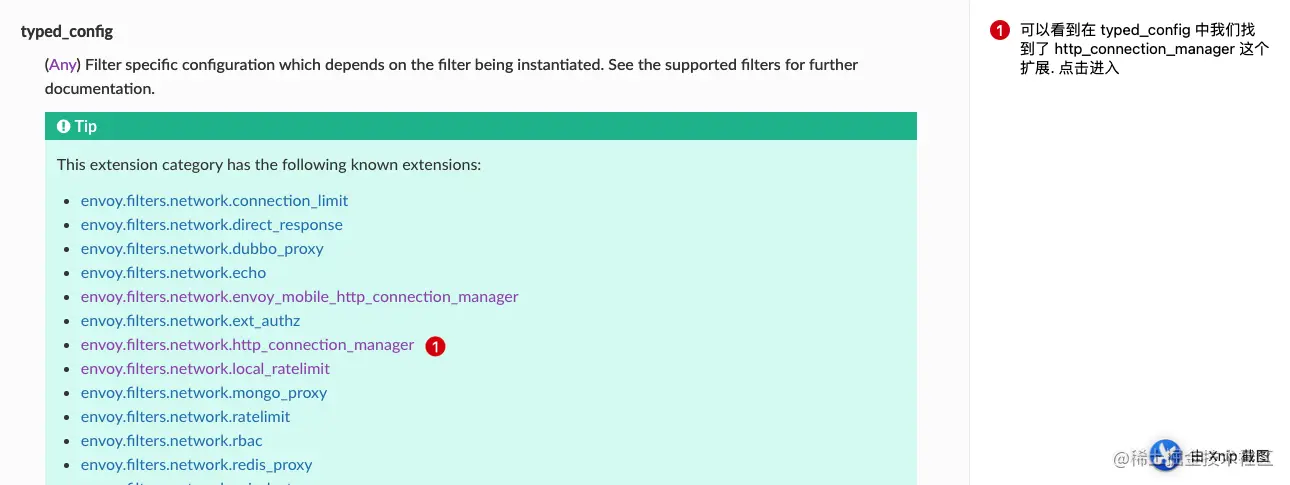Image resolution: width=1290 pixels, height=485 pixels.
Task: Open envoy.filters.network.mongo_proxy link
Action: (204, 392)
